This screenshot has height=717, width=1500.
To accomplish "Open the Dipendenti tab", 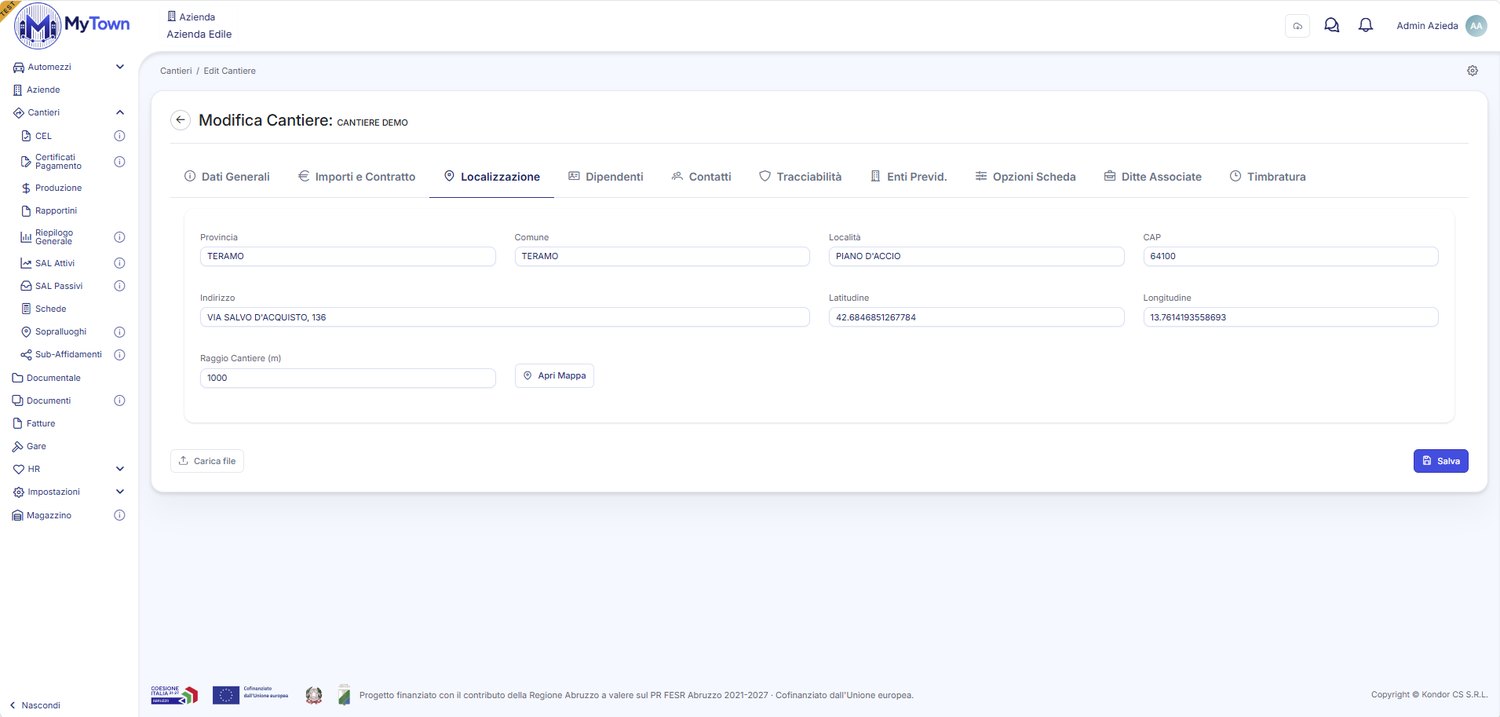I will pyautogui.click(x=606, y=177).
